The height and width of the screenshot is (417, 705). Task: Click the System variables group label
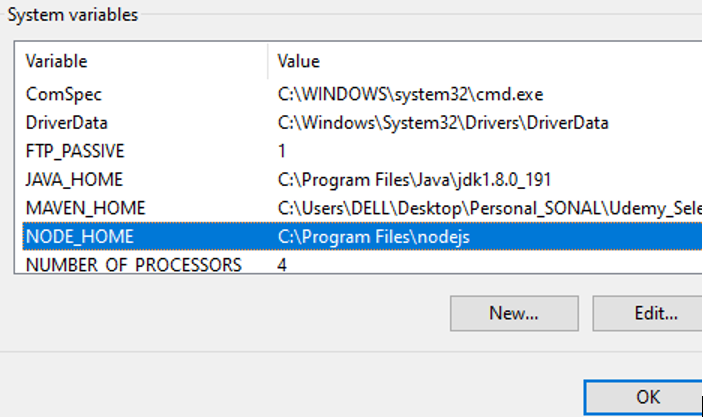(73, 15)
